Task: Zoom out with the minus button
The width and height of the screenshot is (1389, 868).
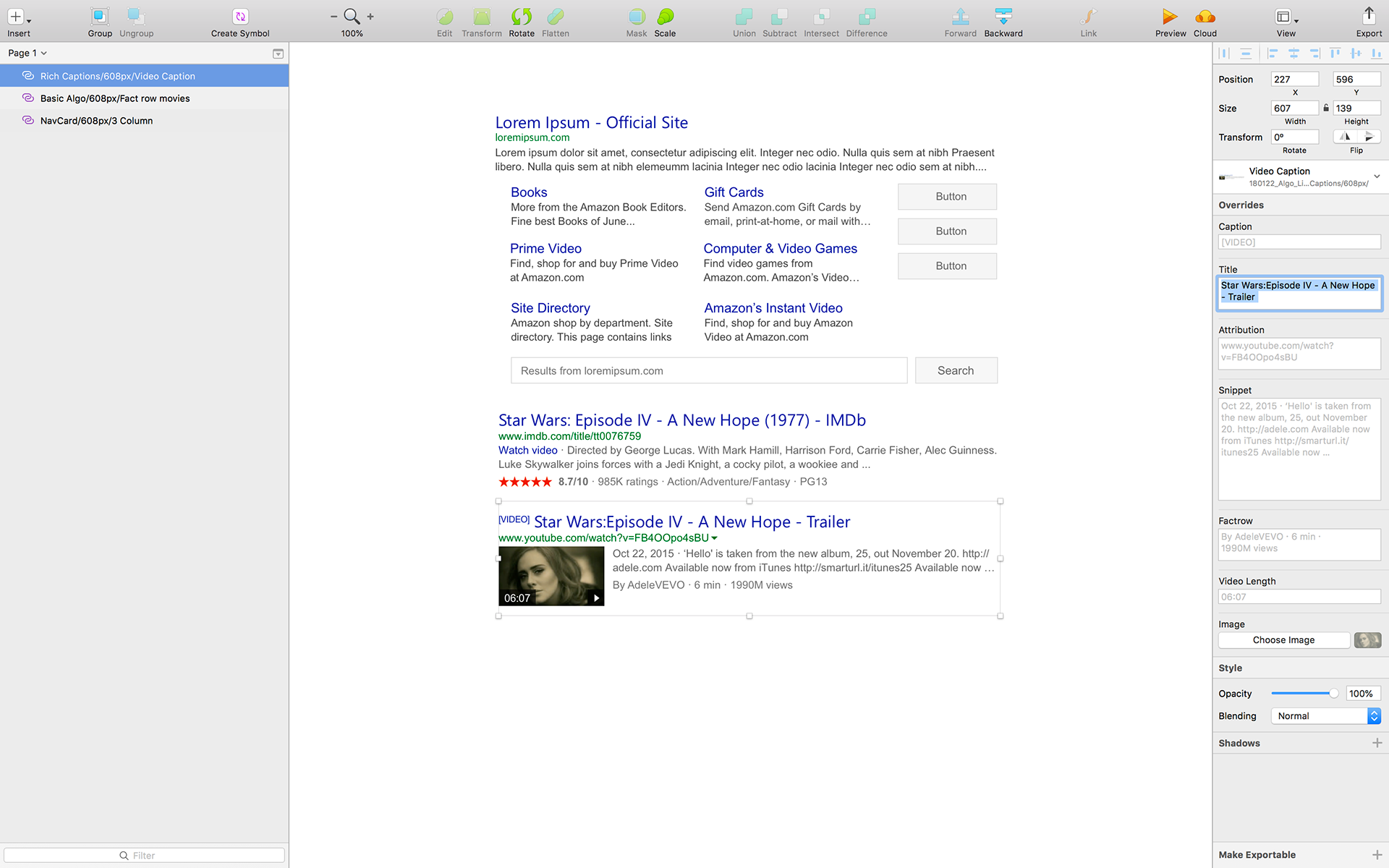Action: (334, 16)
